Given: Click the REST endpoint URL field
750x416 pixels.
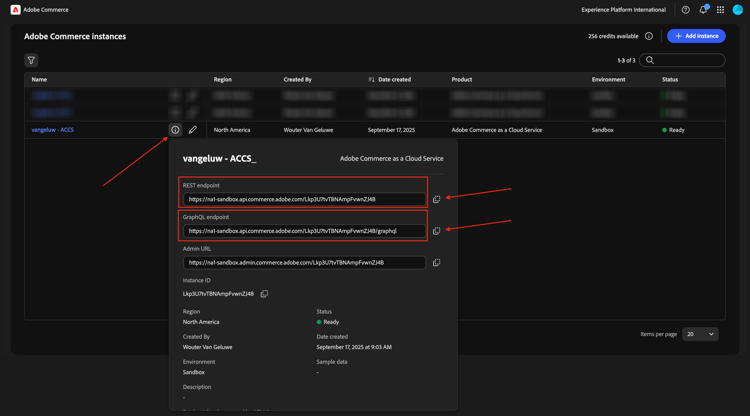Looking at the screenshot, I should (x=304, y=199).
